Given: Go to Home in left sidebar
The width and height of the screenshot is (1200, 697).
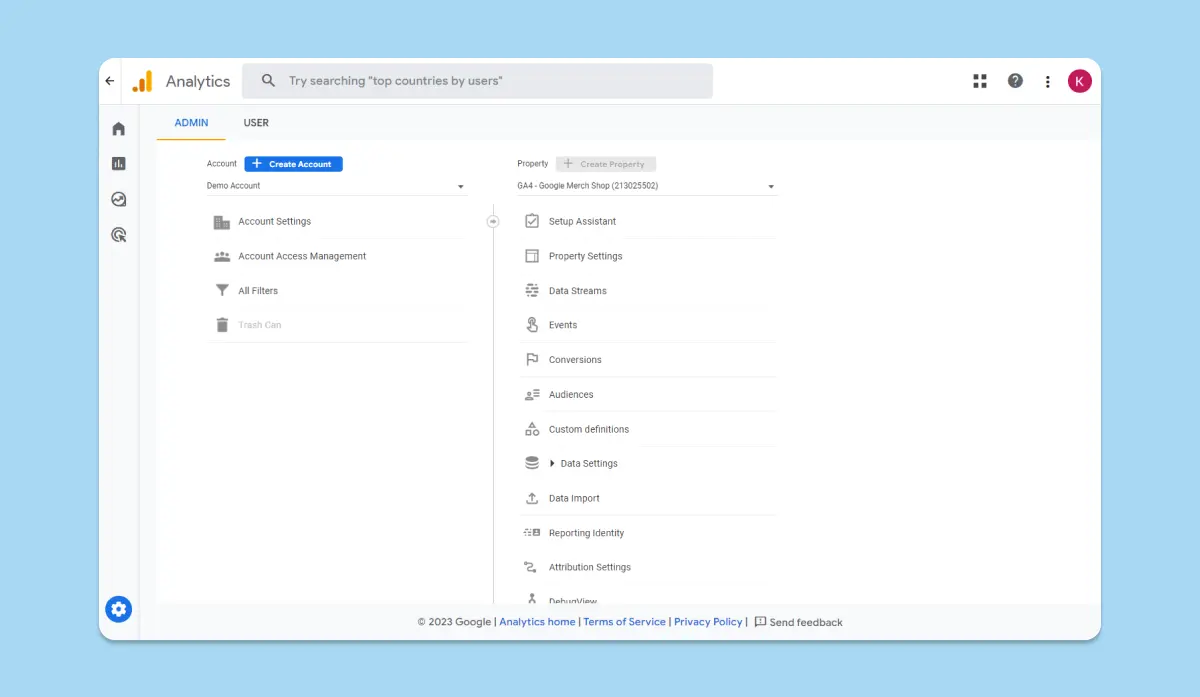Looking at the screenshot, I should (x=119, y=129).
